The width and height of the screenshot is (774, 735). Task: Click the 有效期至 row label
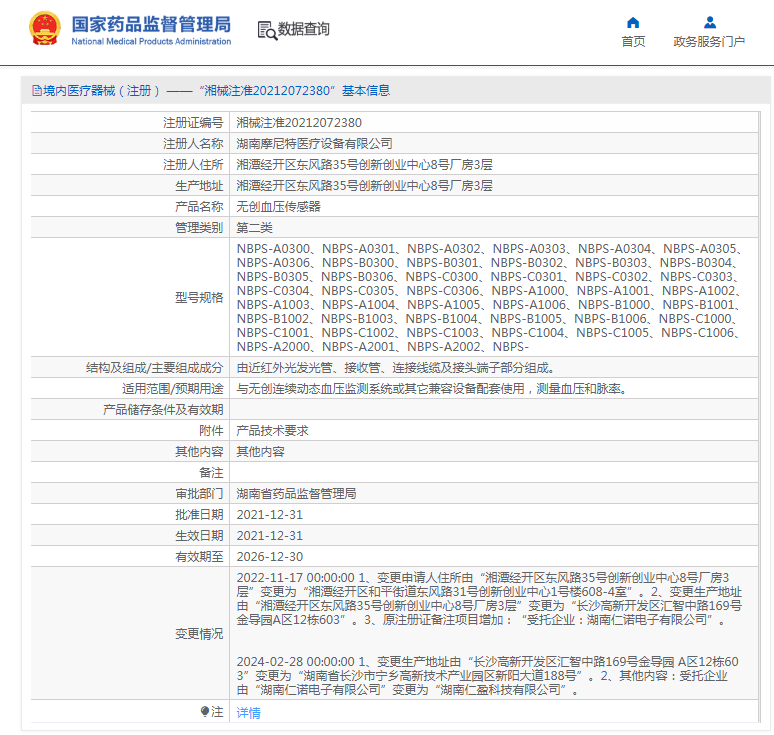point(199,557)
